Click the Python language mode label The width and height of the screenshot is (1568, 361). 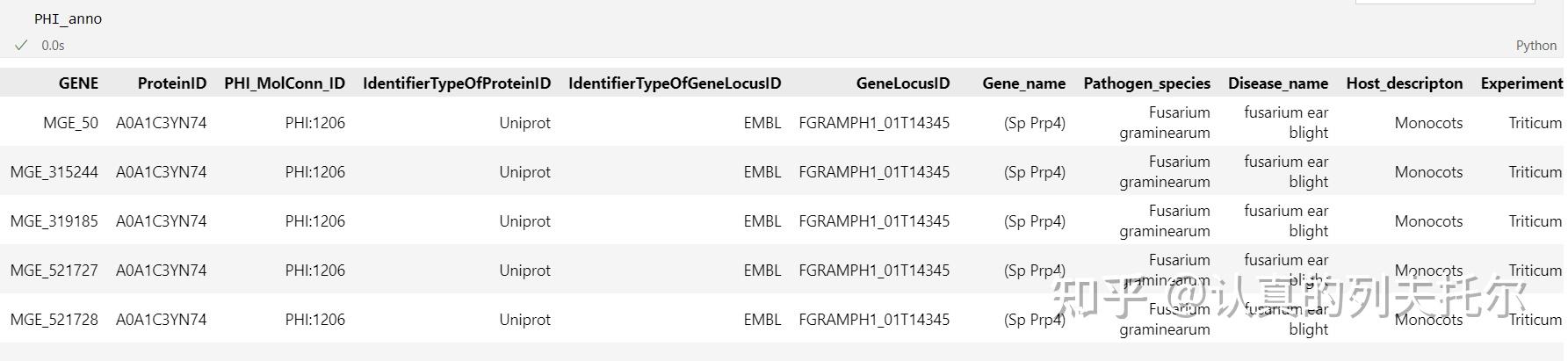click(1535, 45)
